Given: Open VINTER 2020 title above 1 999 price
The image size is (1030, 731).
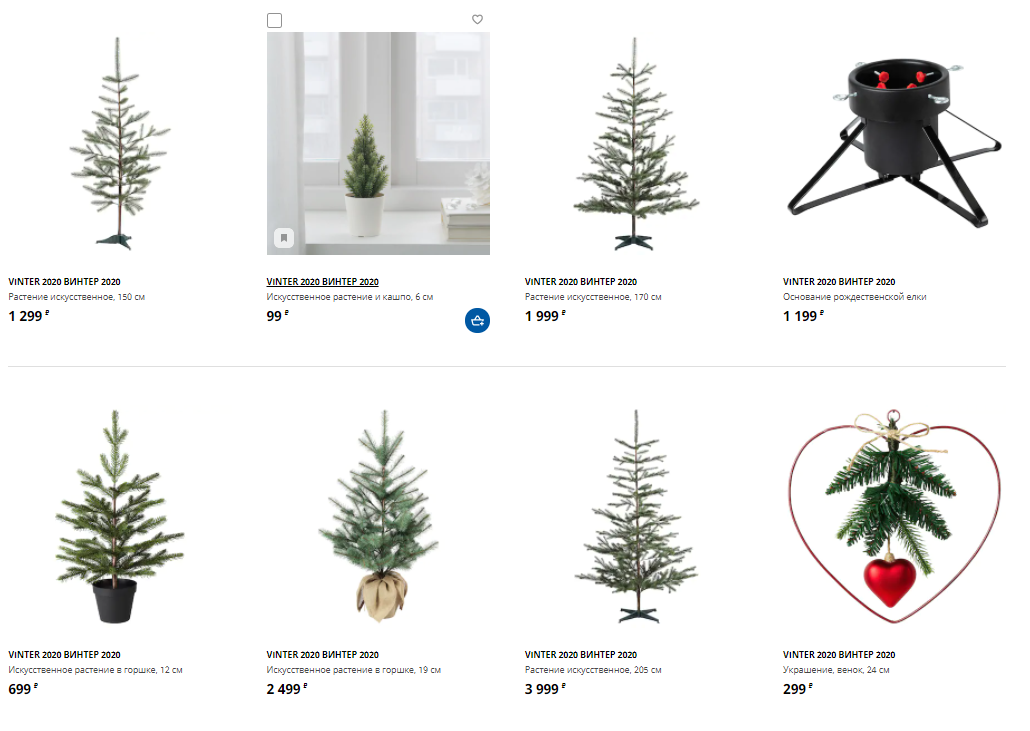Looking at the screenshot, I should pyautogui.click(x=581, y=282).
